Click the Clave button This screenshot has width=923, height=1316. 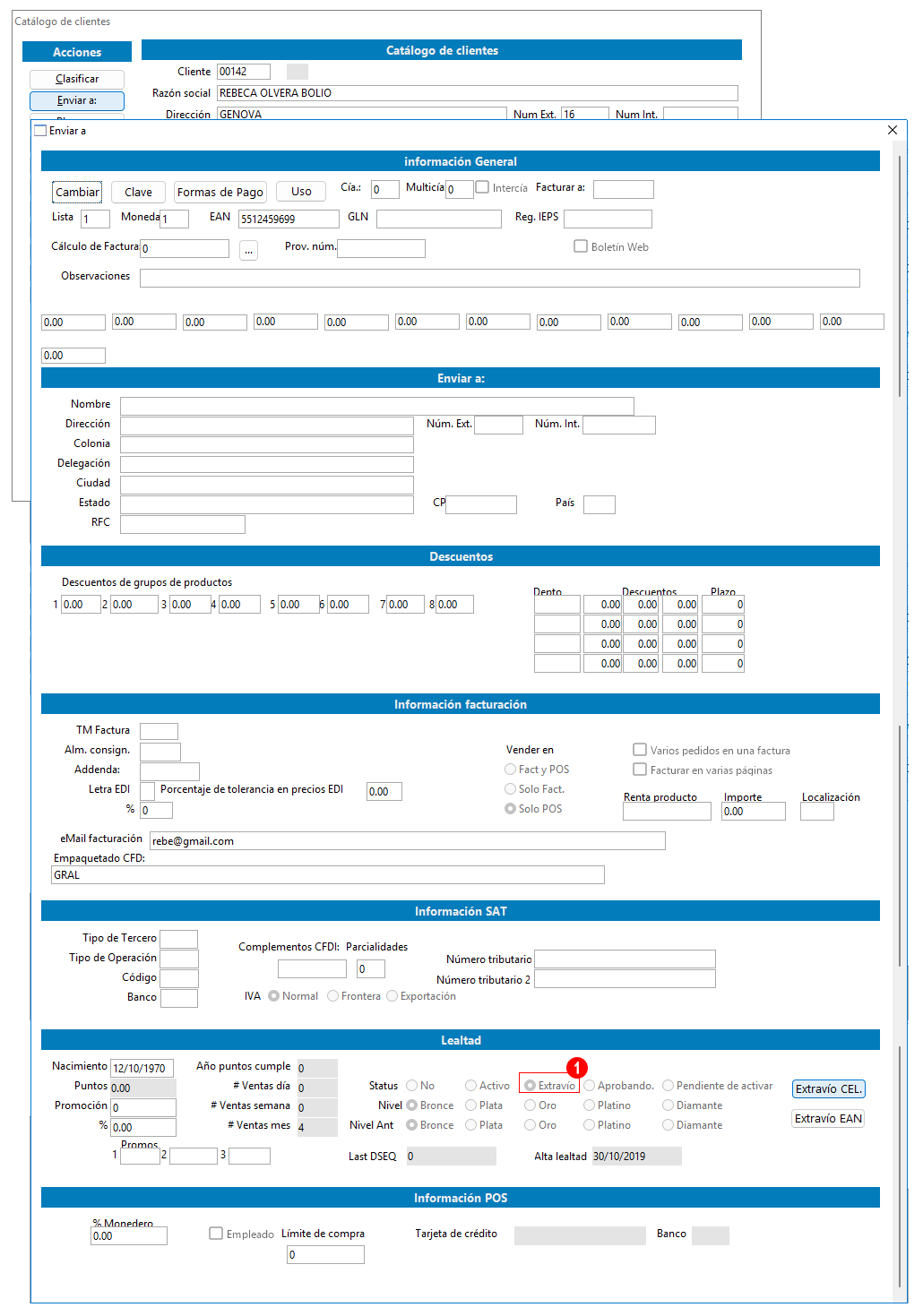(x=138, y=192)
